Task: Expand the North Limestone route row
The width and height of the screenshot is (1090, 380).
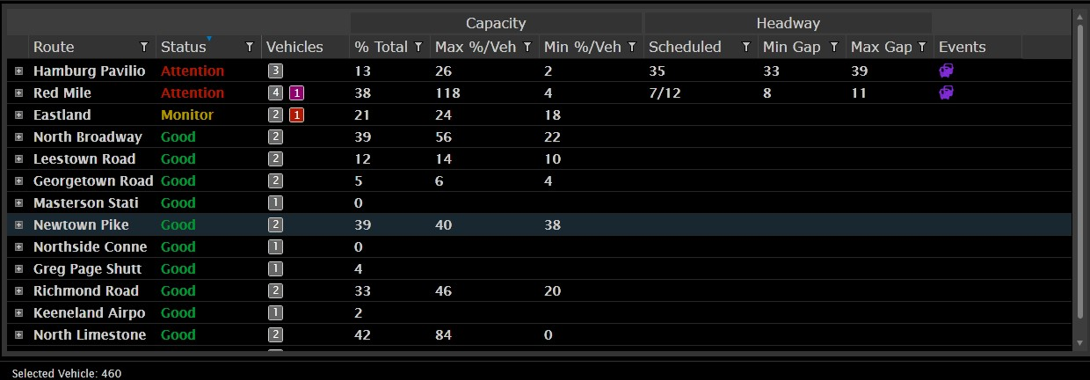Action: click(19, 335)
